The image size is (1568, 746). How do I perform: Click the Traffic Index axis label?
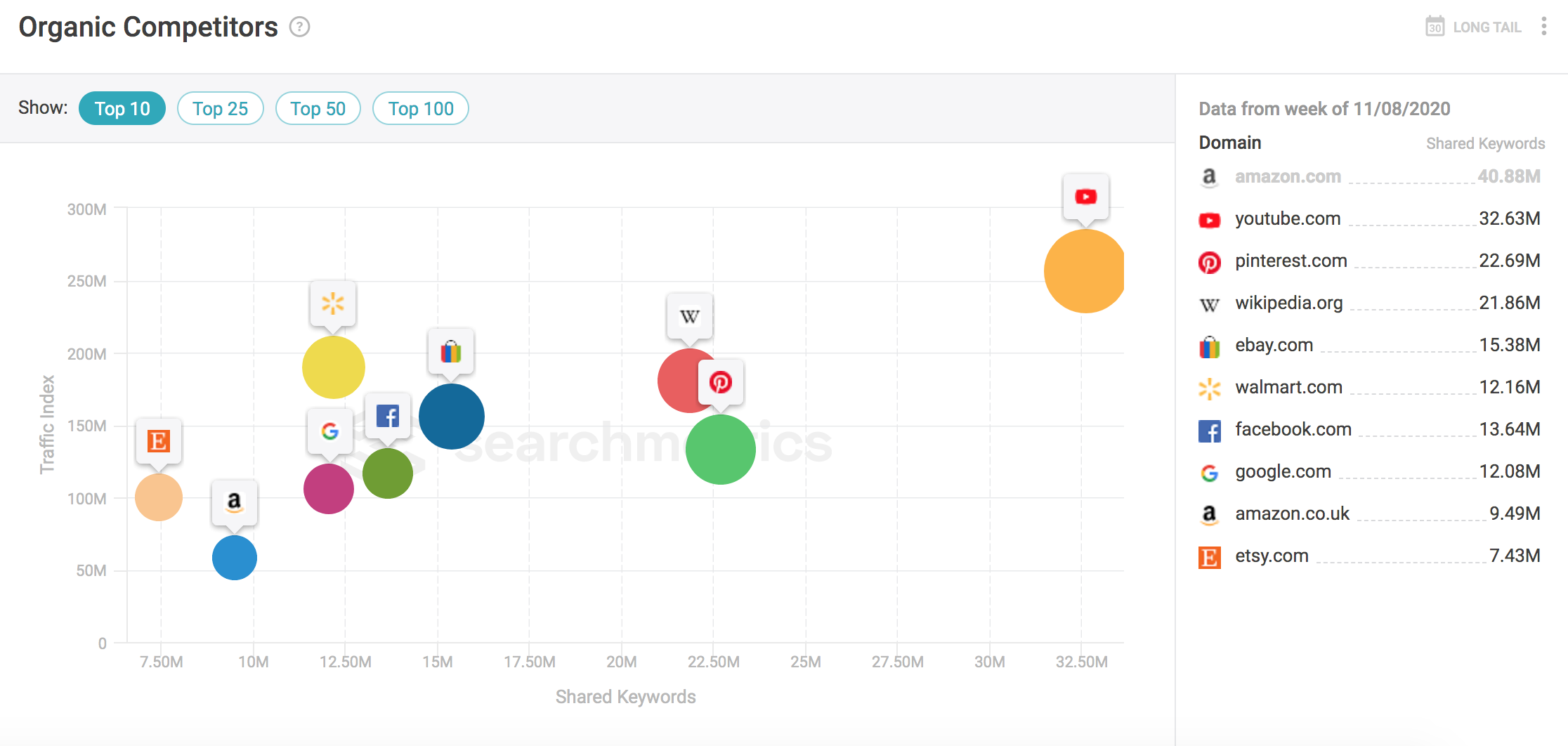tap(46, 424)
